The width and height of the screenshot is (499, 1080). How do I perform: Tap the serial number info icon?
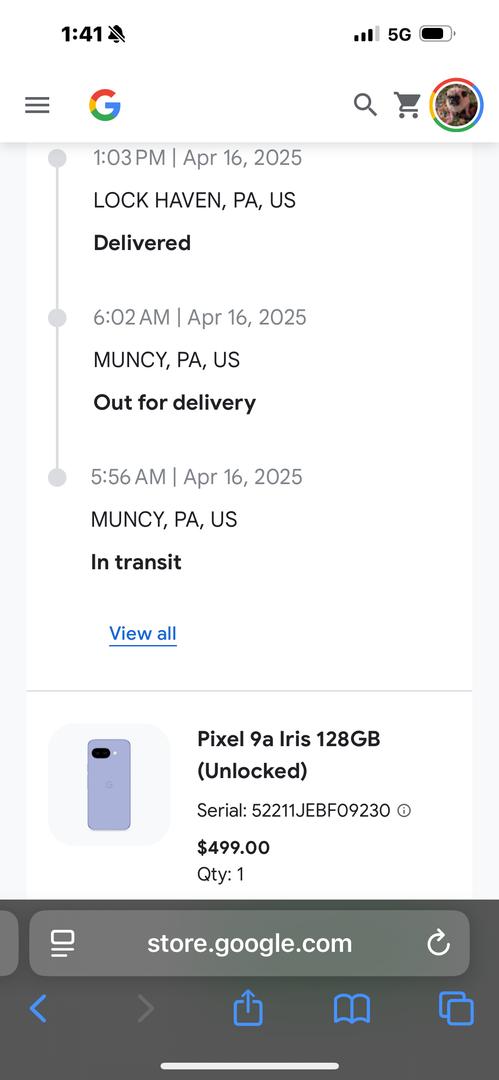(405, 811)
